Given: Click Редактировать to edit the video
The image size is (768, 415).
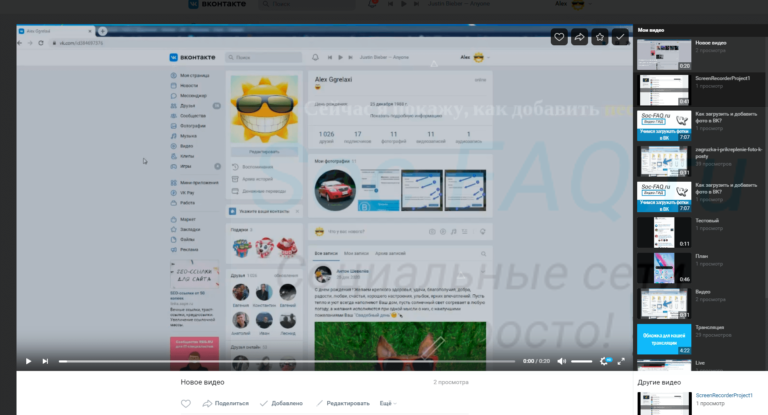Looking at the screenshot, I should pyautogui.click(x=343, y=403).
